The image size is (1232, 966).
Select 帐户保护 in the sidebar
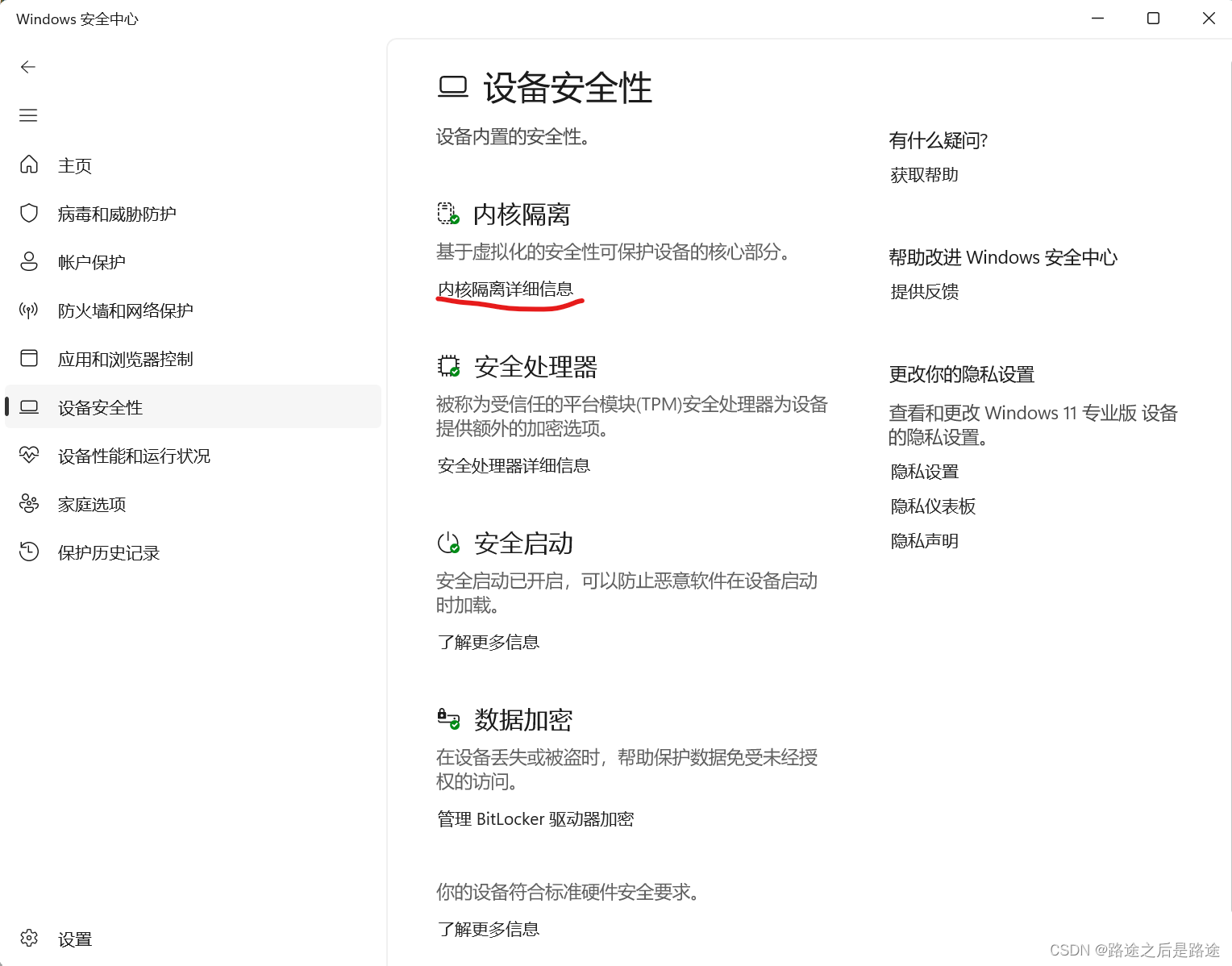(x=193, y=261)
